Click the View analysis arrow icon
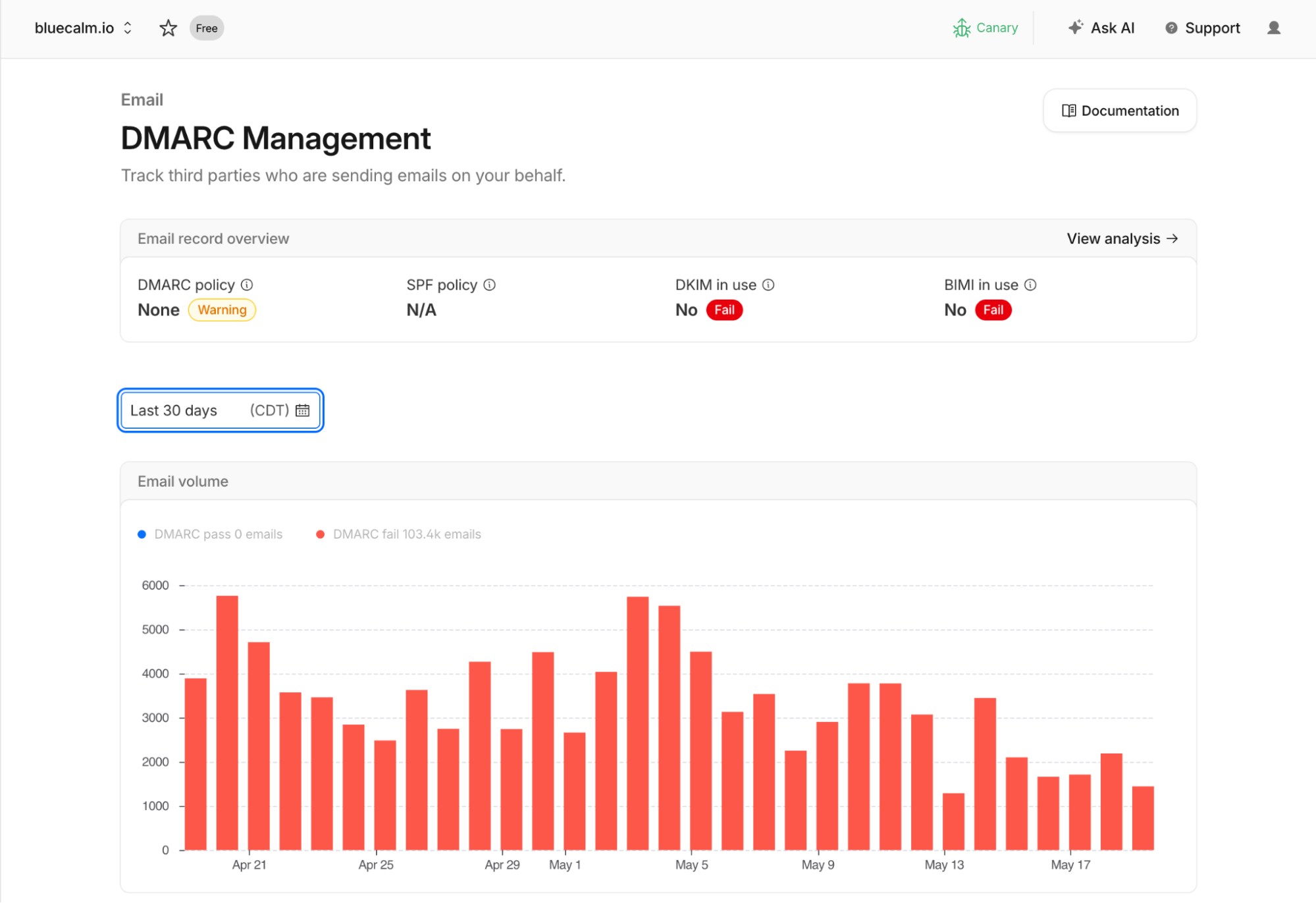Image resolution: width=1316 pixels, height=903 pixels. click(1172, 238)
